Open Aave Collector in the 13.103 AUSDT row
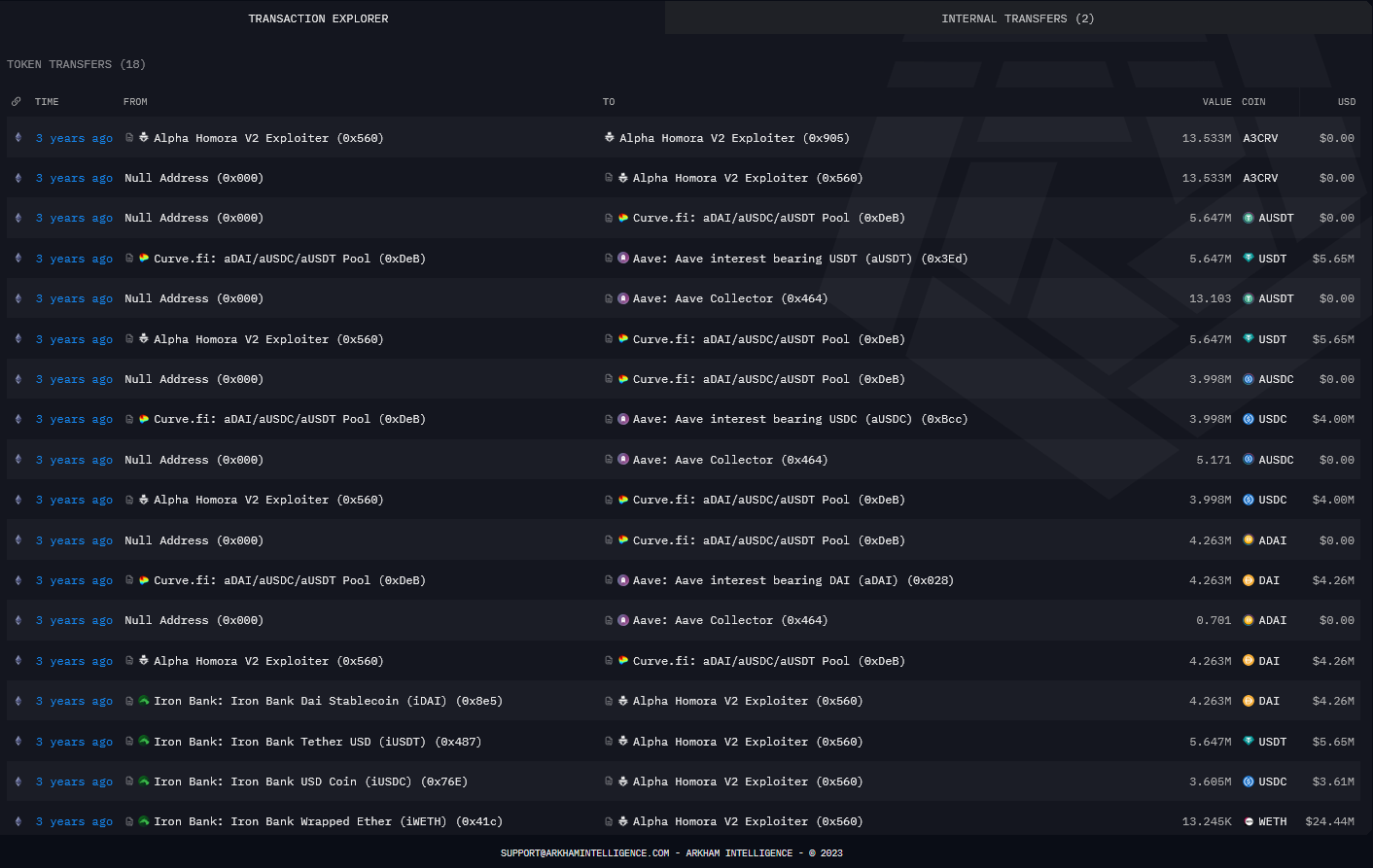Screen dimensions: 1373x868 click(x=730, y=298)
